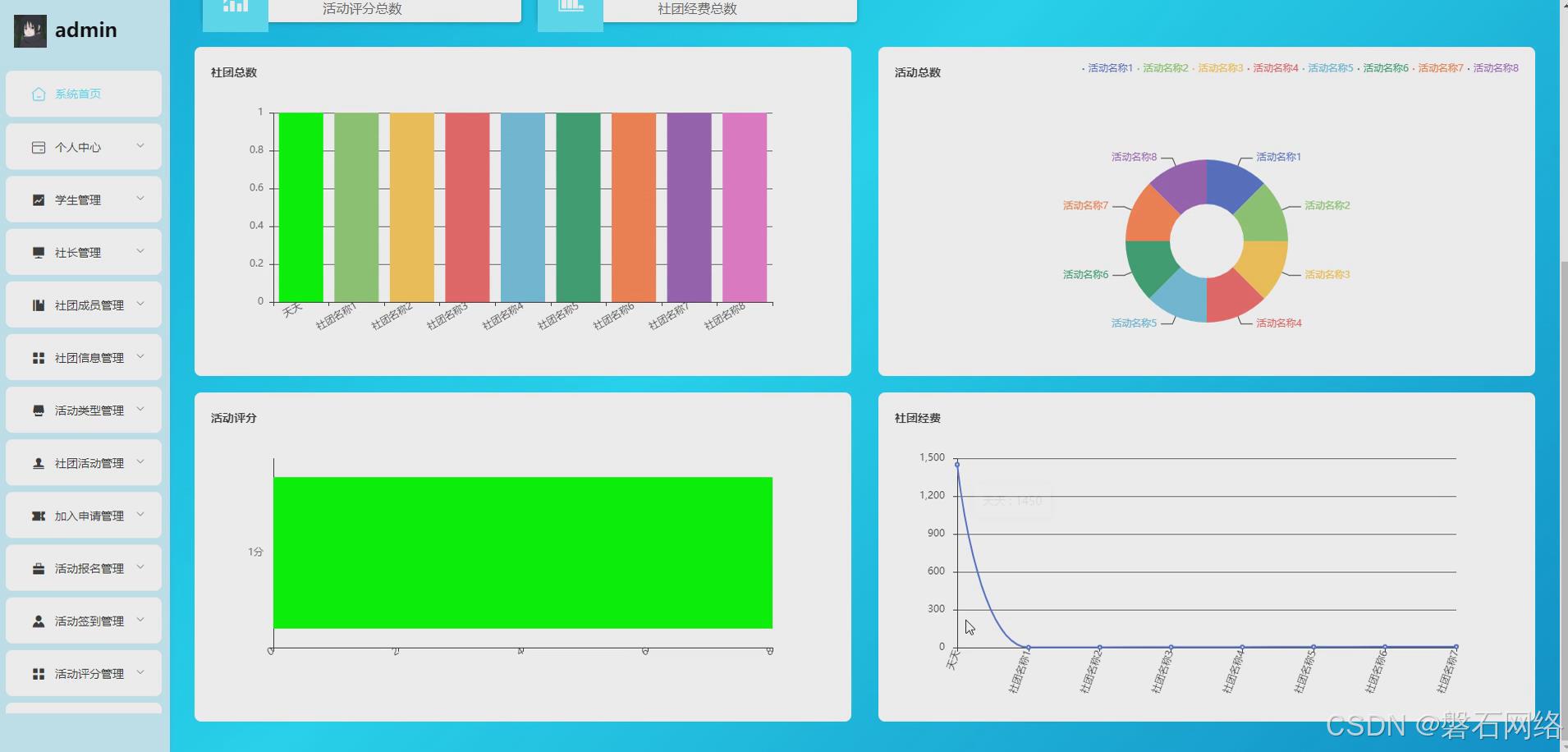Toggle 活动名称1 legend entry
The width and height of the screenshot is (1568, 752).
click(1107, 68)
